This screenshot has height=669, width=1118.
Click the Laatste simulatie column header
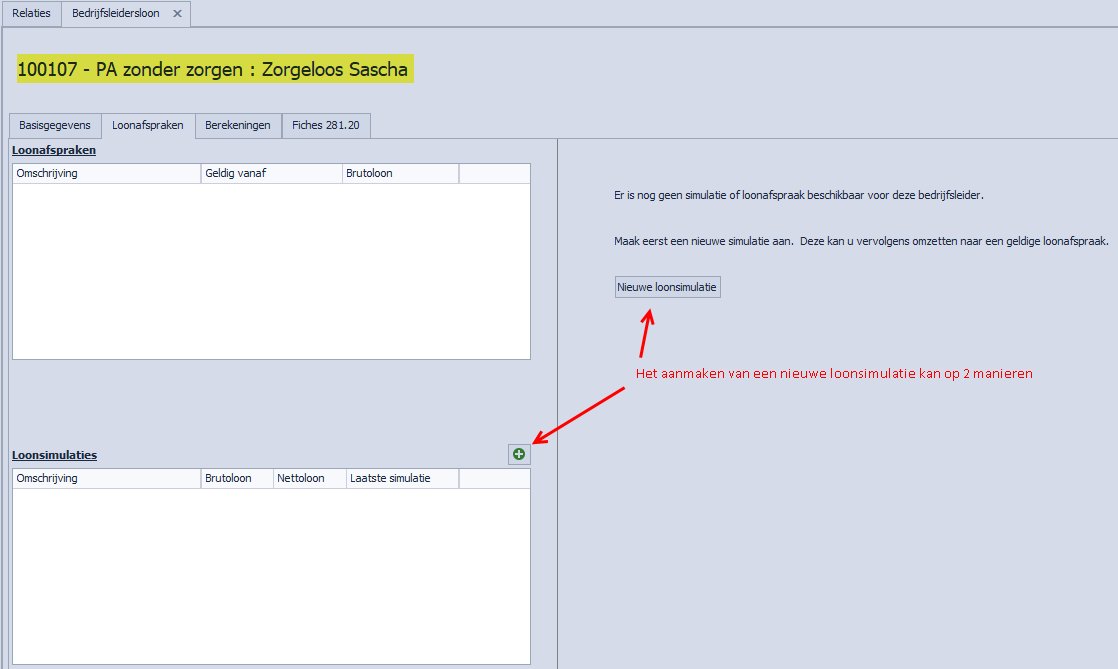tap(402, 478)
